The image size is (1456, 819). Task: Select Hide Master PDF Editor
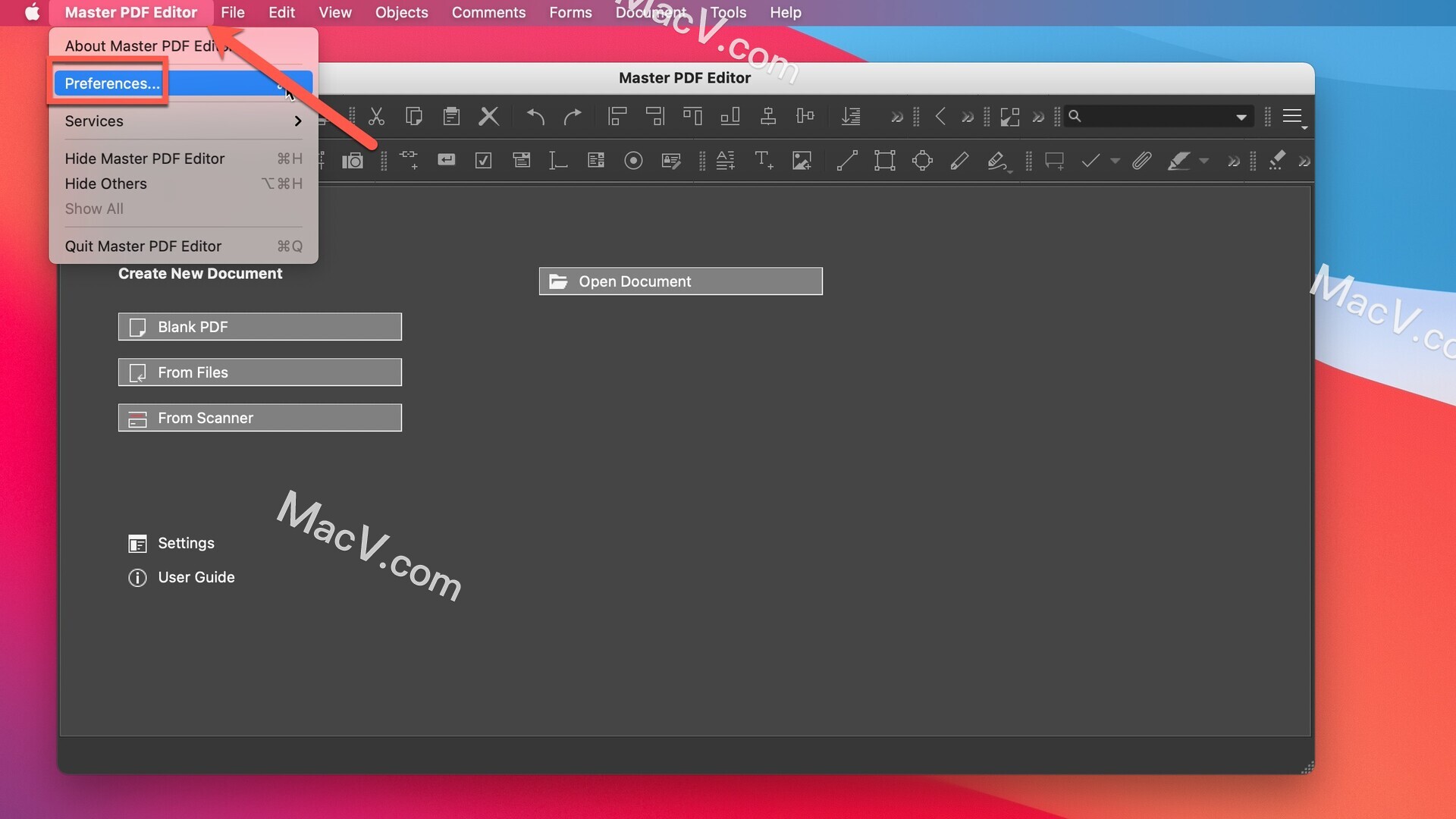[184, 158]
